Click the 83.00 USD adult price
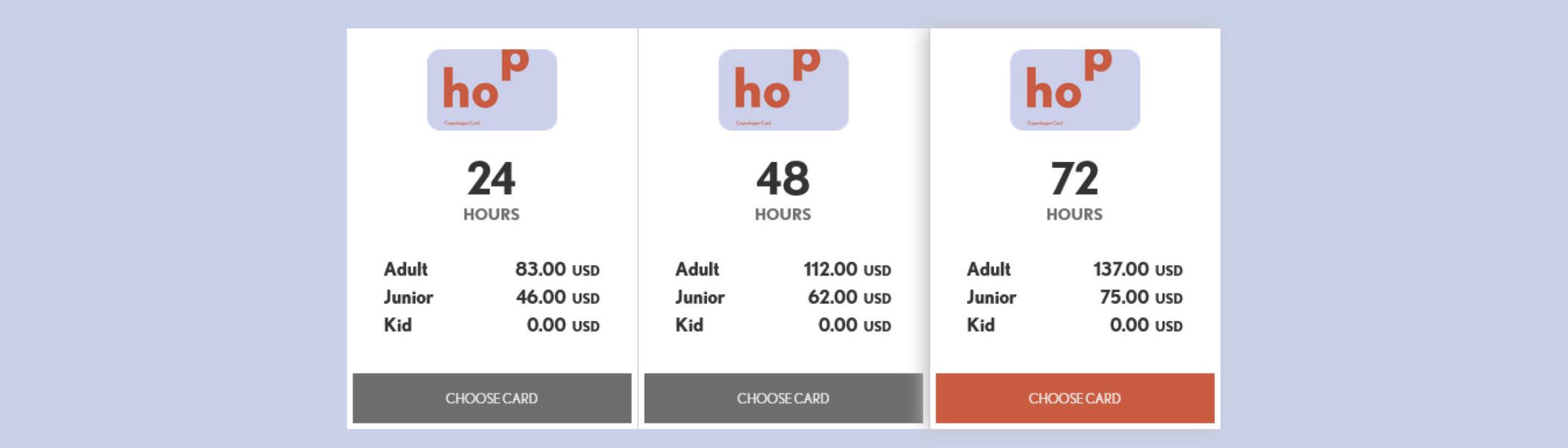Viewport: 1568px width, 448px height. coord(557,269)
